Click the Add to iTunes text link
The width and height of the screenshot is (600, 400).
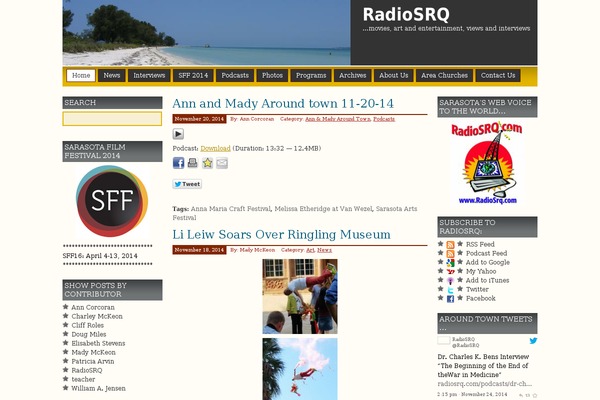pyautogui.click(x=488, y=281)
